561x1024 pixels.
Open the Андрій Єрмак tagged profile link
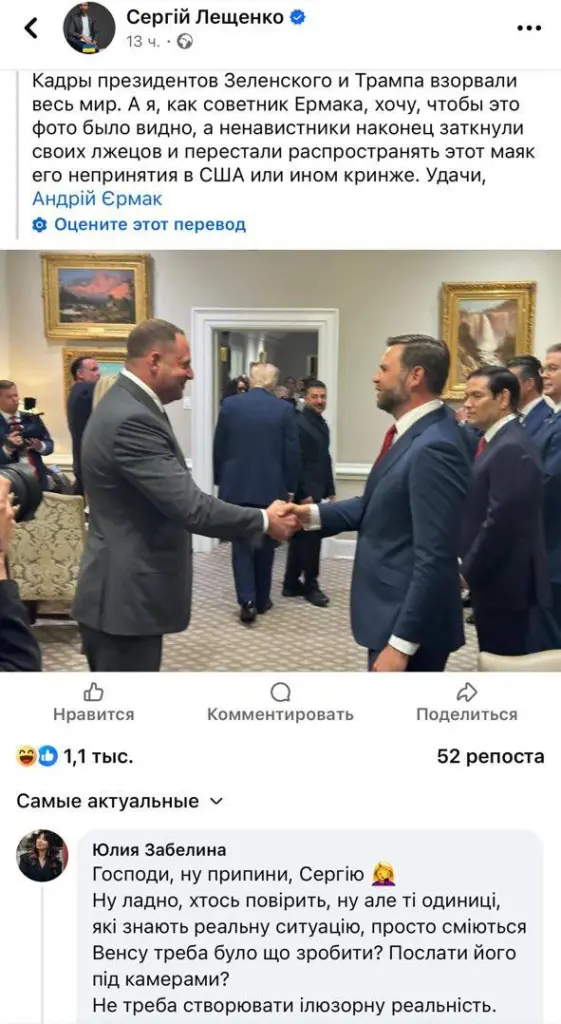tap(97, 198)
